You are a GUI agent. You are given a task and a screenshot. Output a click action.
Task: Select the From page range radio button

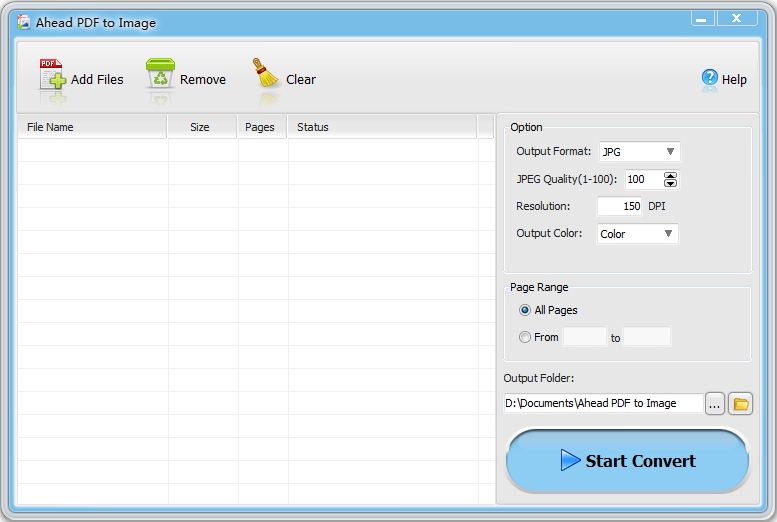tap(525, 337)
